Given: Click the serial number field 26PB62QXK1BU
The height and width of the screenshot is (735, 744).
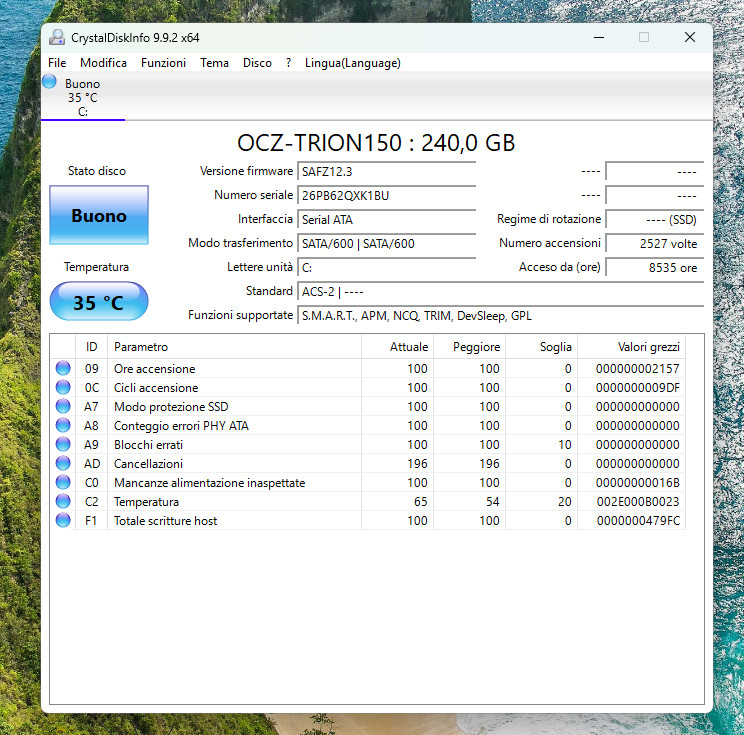Looking at the screenshot, I should point(386,195).
